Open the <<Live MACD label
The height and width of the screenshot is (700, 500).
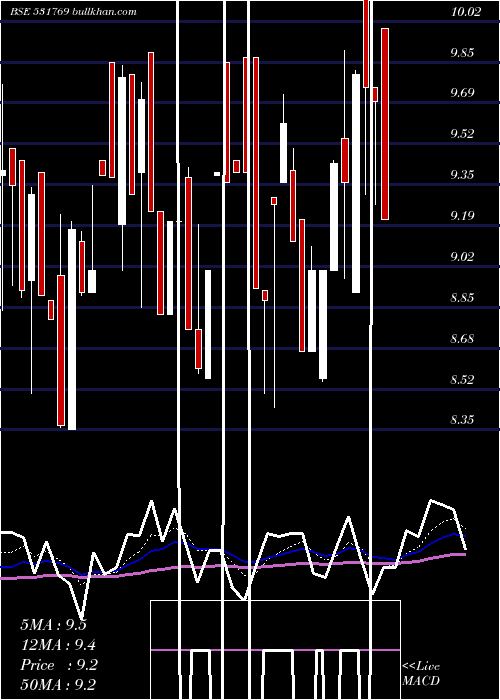[x=421, y=673]
